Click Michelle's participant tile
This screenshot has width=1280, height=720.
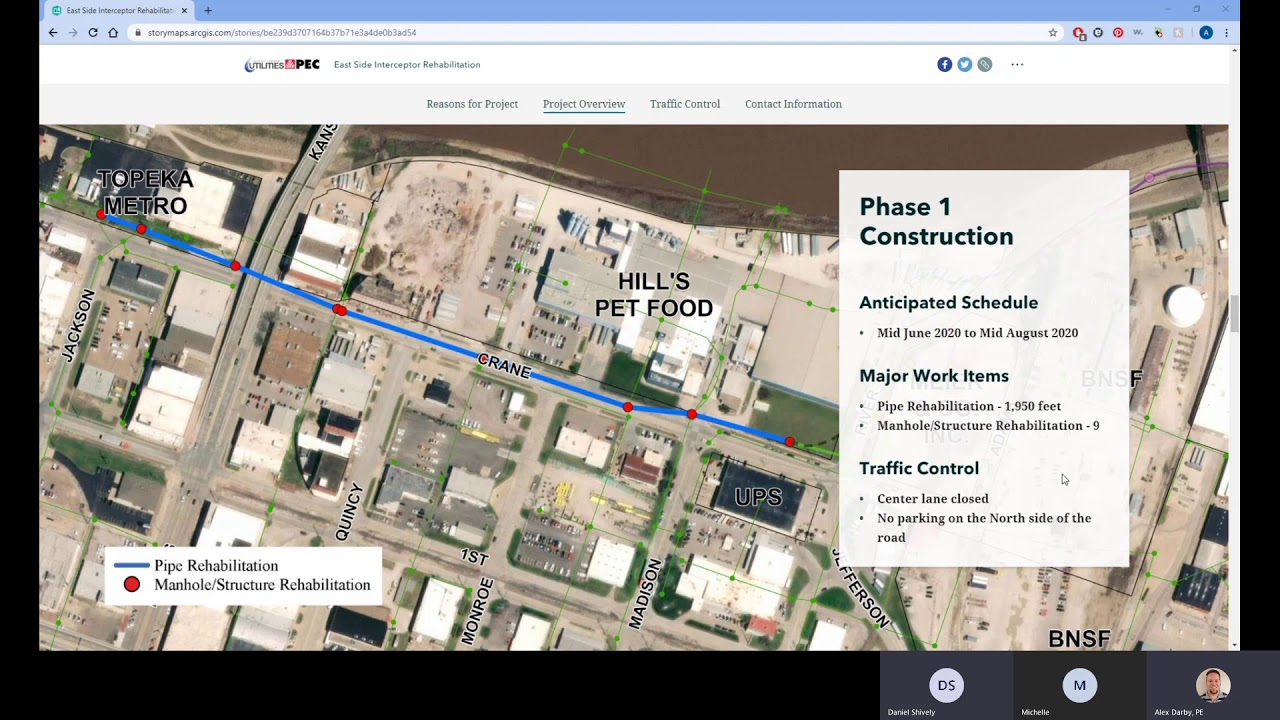1079,686
